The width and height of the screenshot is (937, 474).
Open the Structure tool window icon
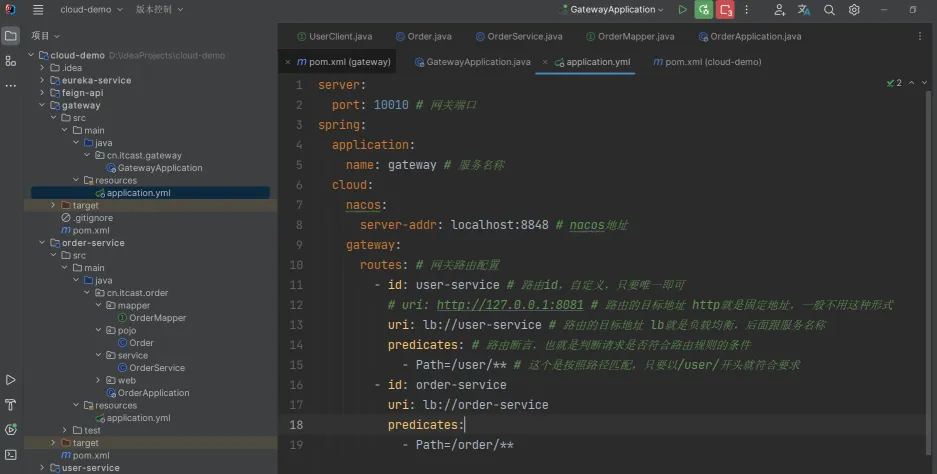11,61
